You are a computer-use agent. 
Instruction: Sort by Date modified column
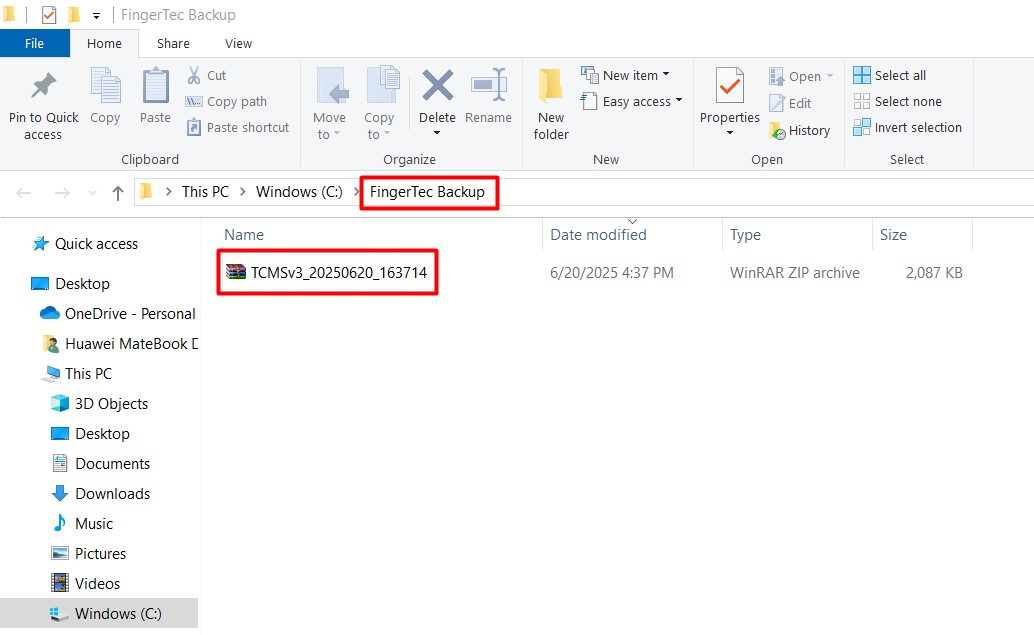(598, 235)
